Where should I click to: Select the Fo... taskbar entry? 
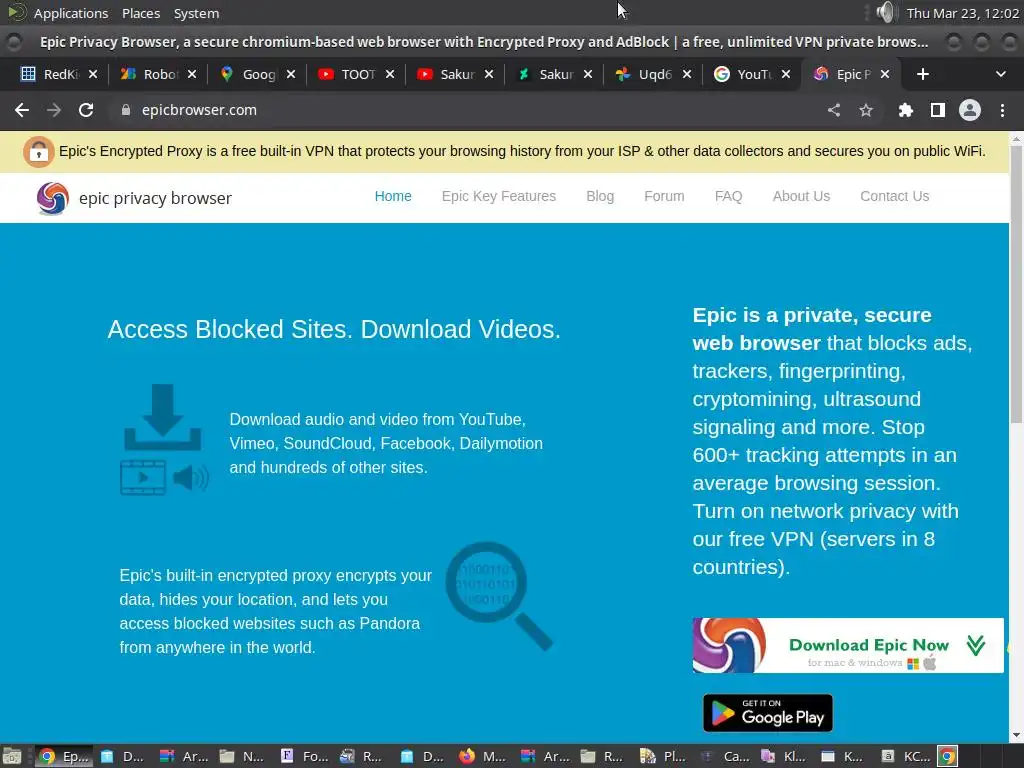pyautogui.click(x=304, y=756)
